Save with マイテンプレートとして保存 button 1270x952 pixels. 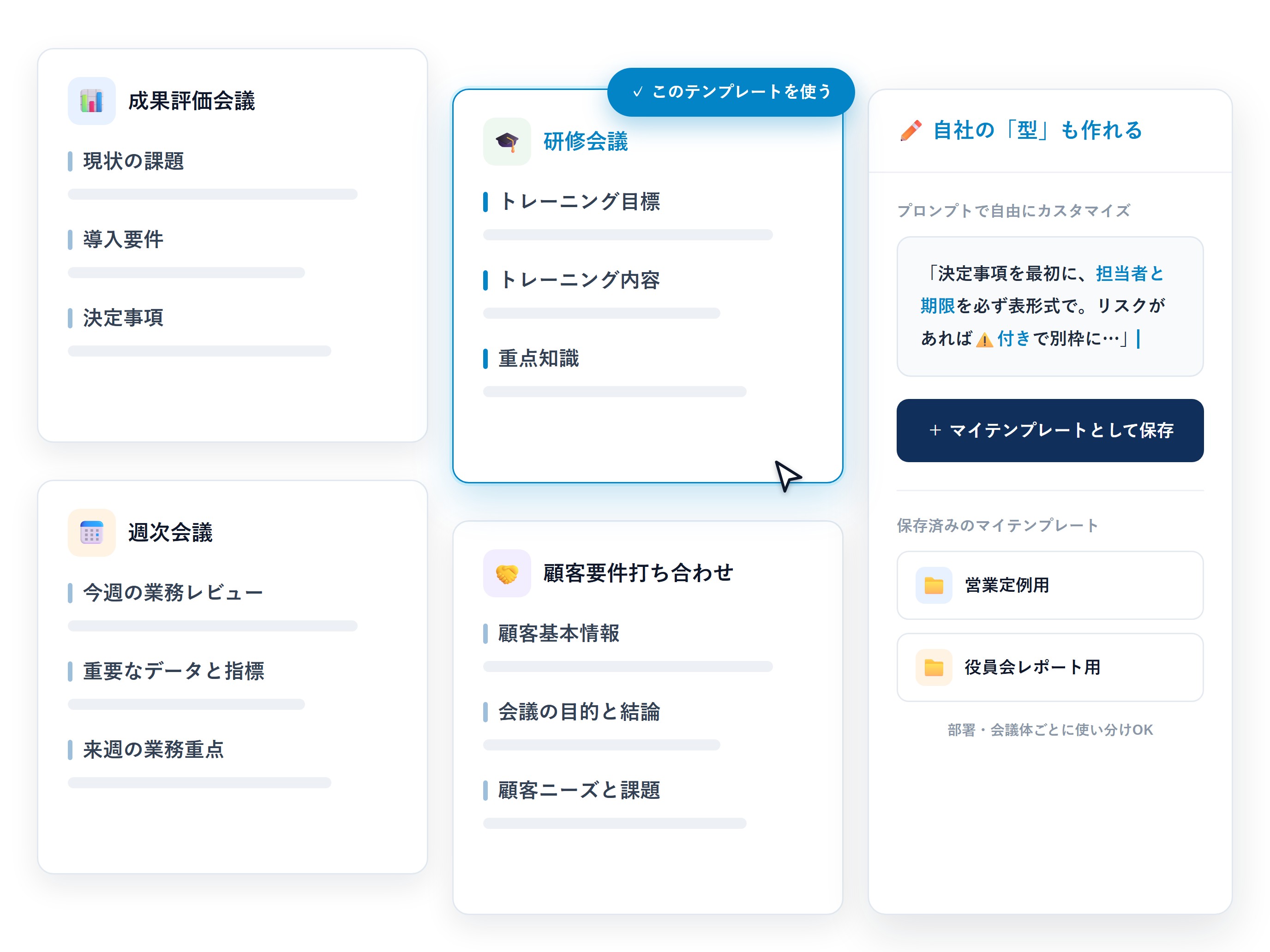[1049, 430]
